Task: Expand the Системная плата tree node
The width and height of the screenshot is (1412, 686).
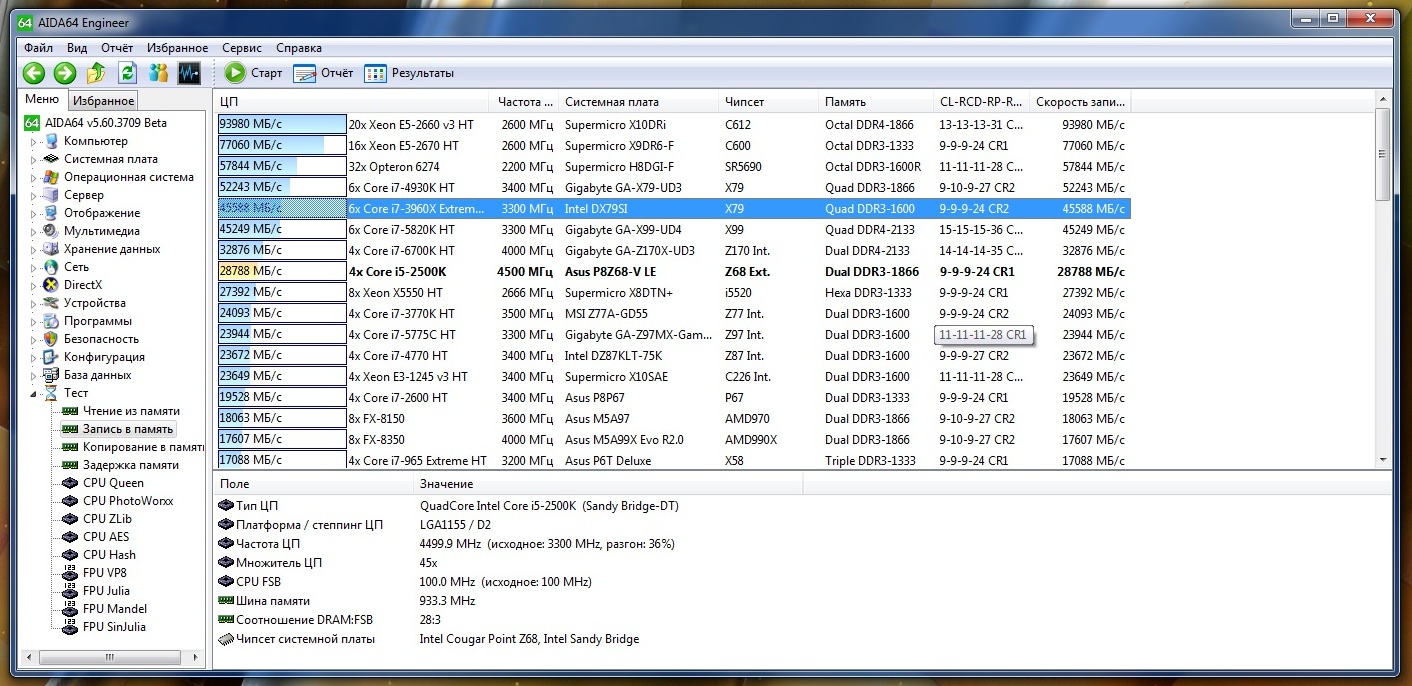Action: 33,159
